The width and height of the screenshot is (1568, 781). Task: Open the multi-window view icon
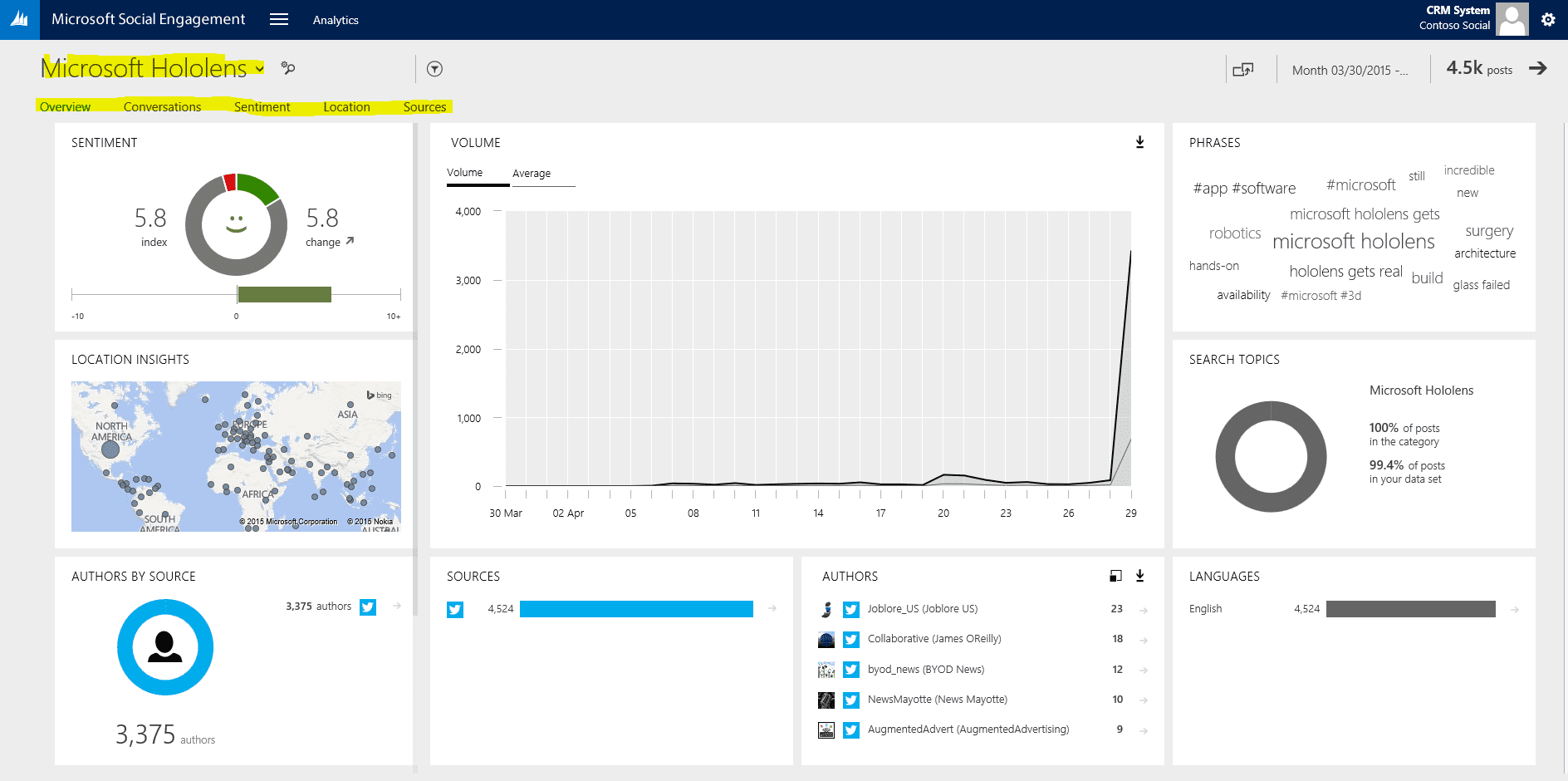click(1242, 70)
